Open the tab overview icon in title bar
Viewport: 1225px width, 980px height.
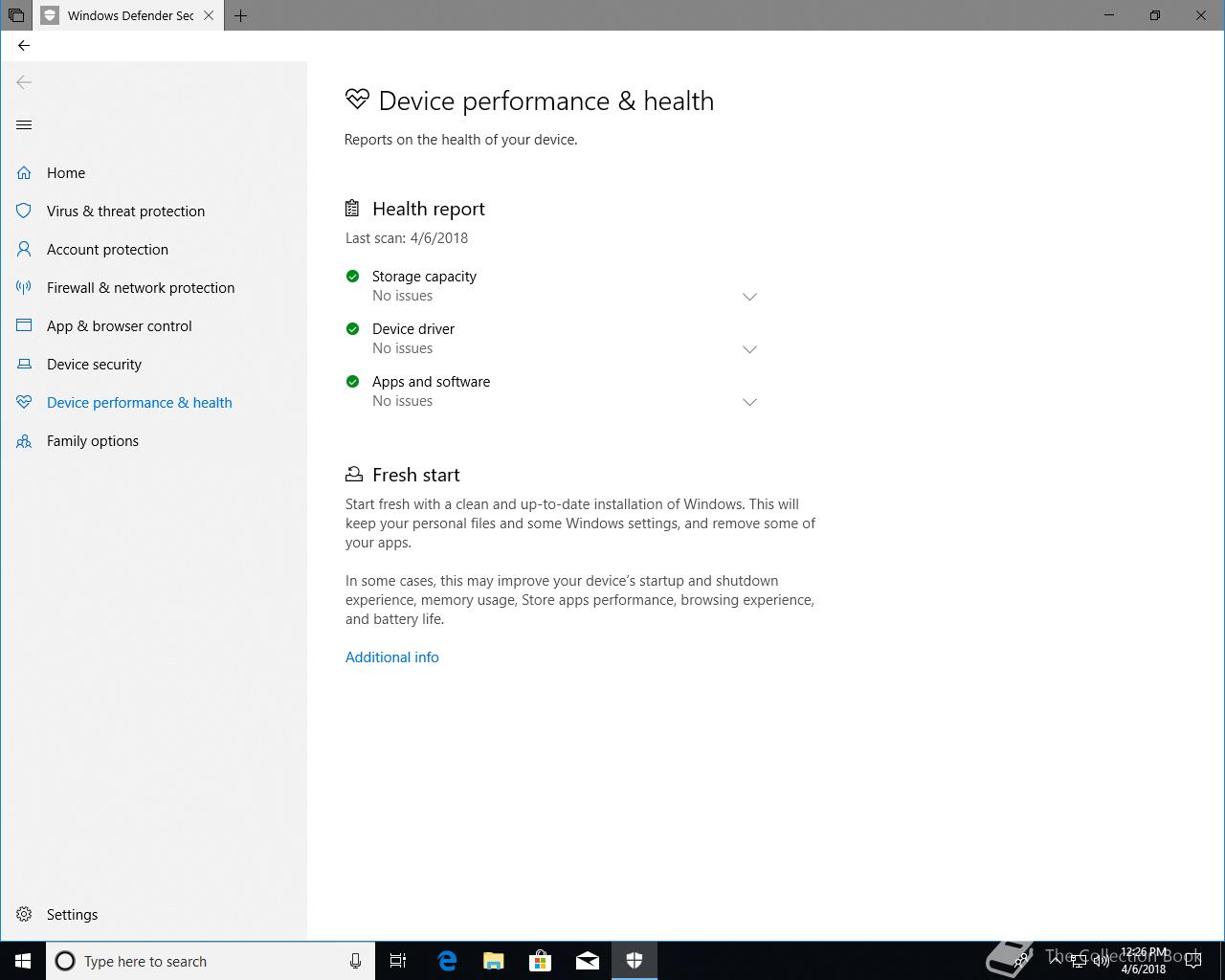tap(15, 15)
